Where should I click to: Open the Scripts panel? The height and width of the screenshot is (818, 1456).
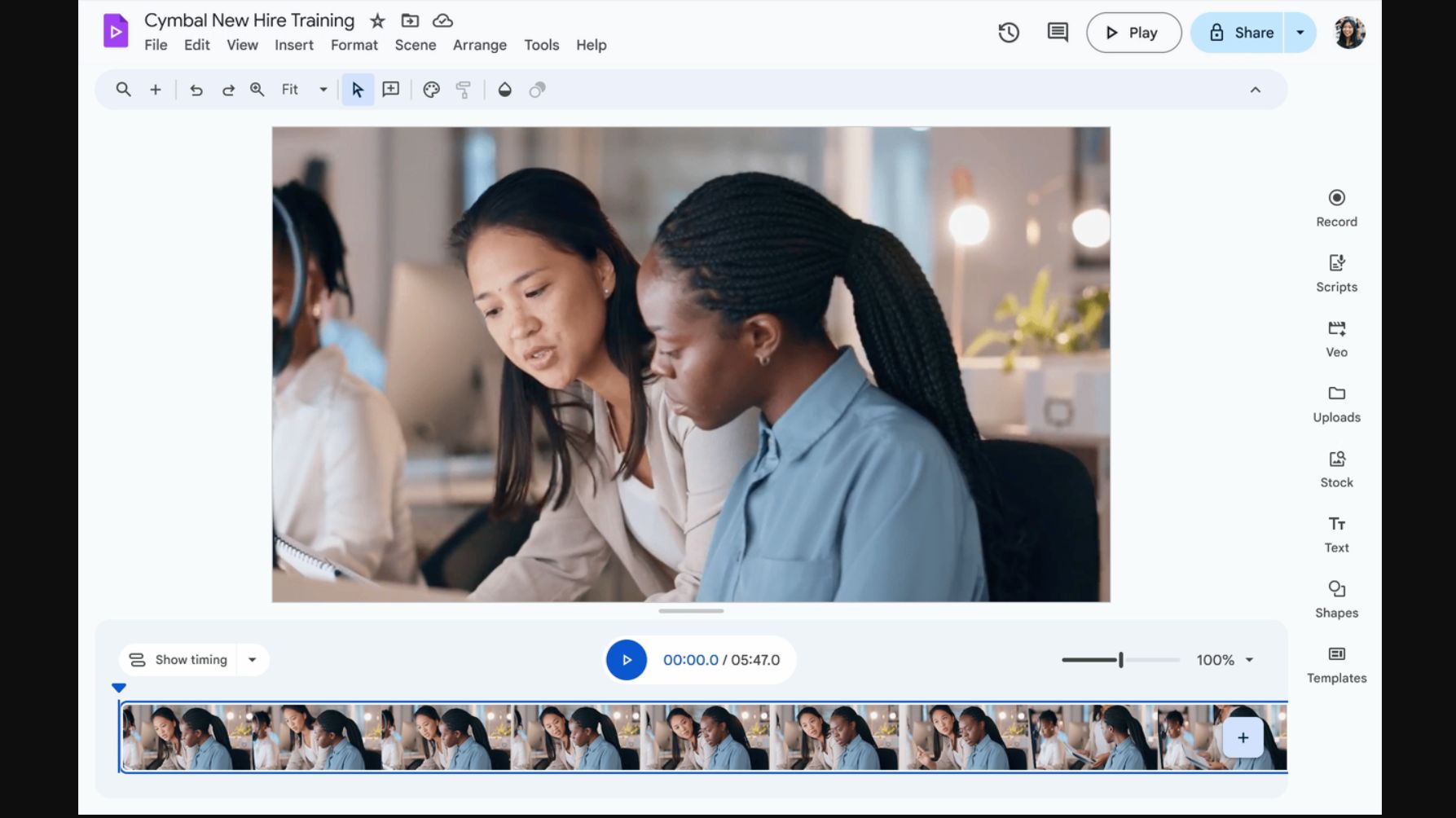click(1336, 273)
